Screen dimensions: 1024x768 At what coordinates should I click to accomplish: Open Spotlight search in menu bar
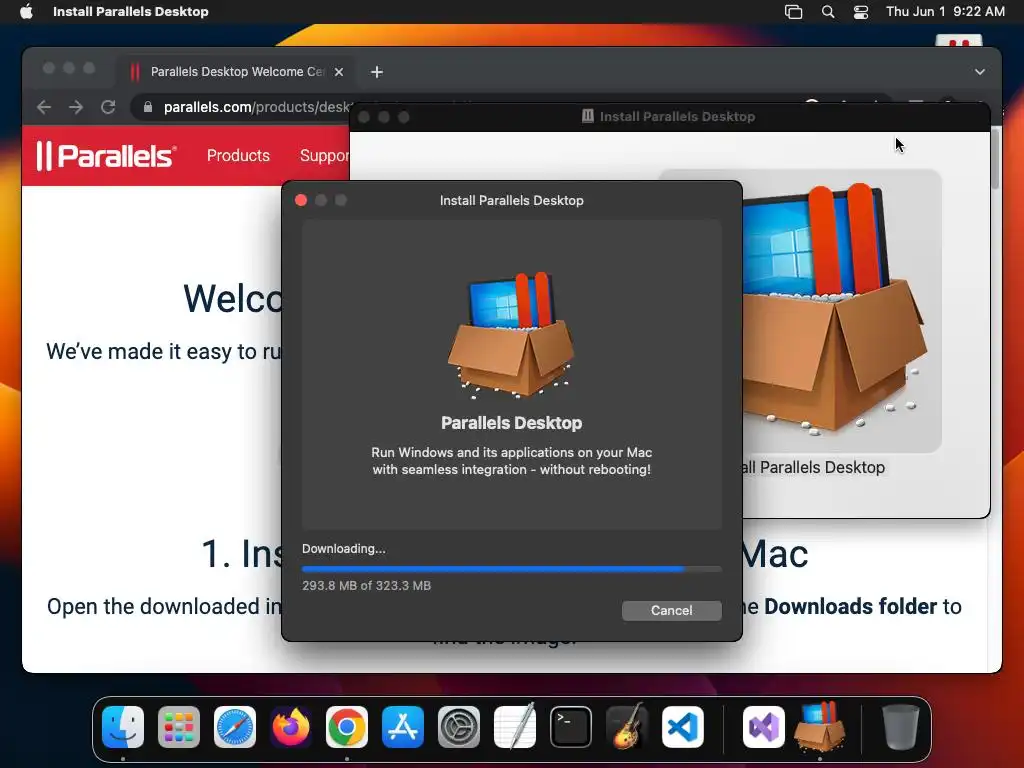click(x=827, y=12)
